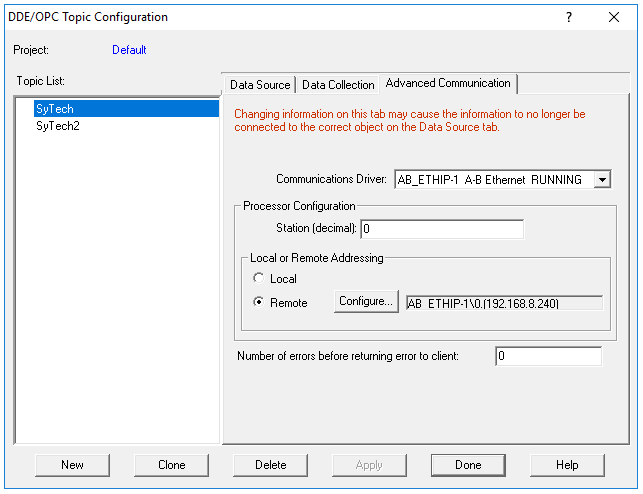643x494 pixels.
Task: Choose the Local addressing radio button
Action: pos(259,278)
